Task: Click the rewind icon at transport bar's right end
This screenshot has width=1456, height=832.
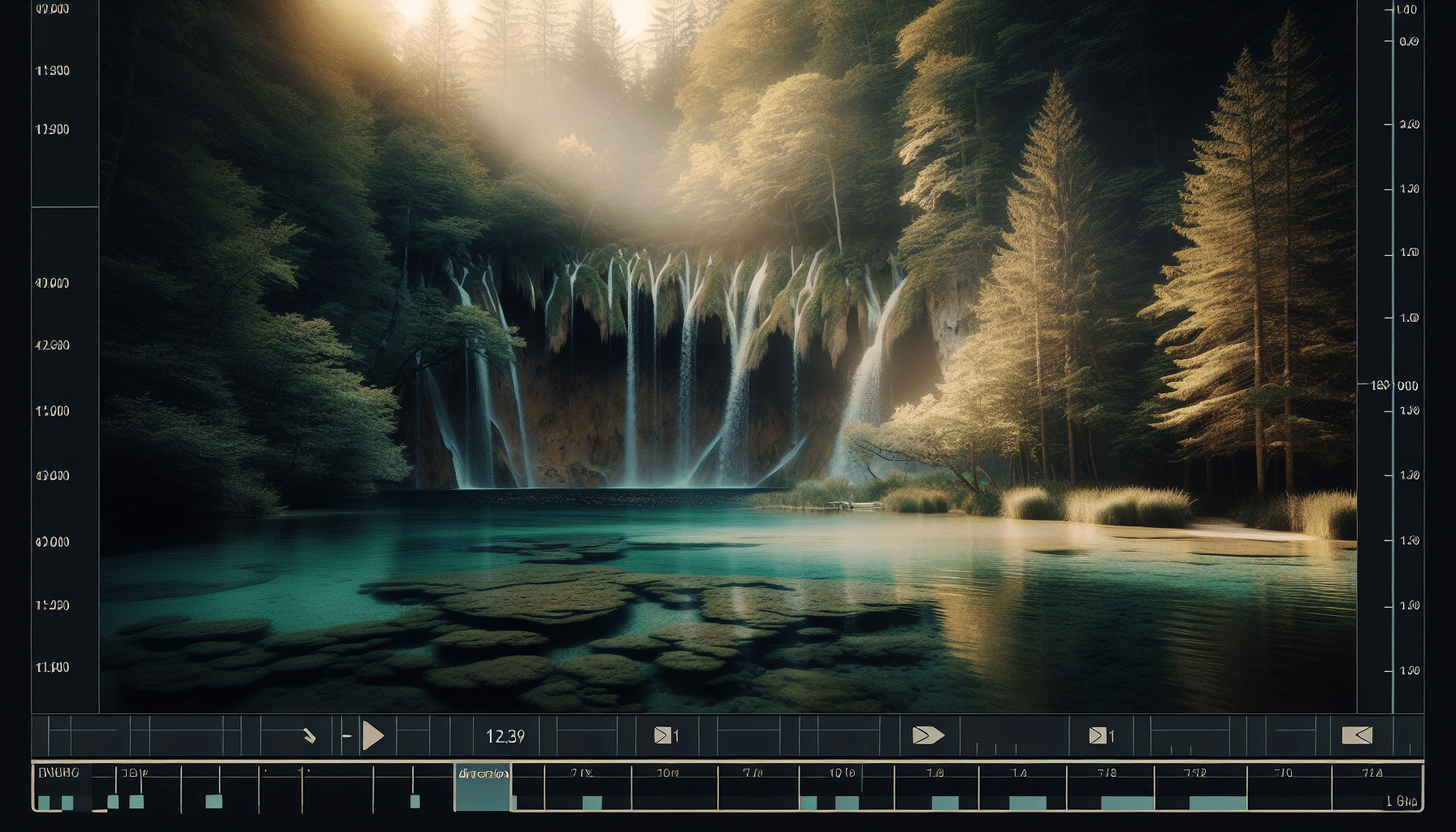Action: pyautogui.click(x=1357, y=736)
